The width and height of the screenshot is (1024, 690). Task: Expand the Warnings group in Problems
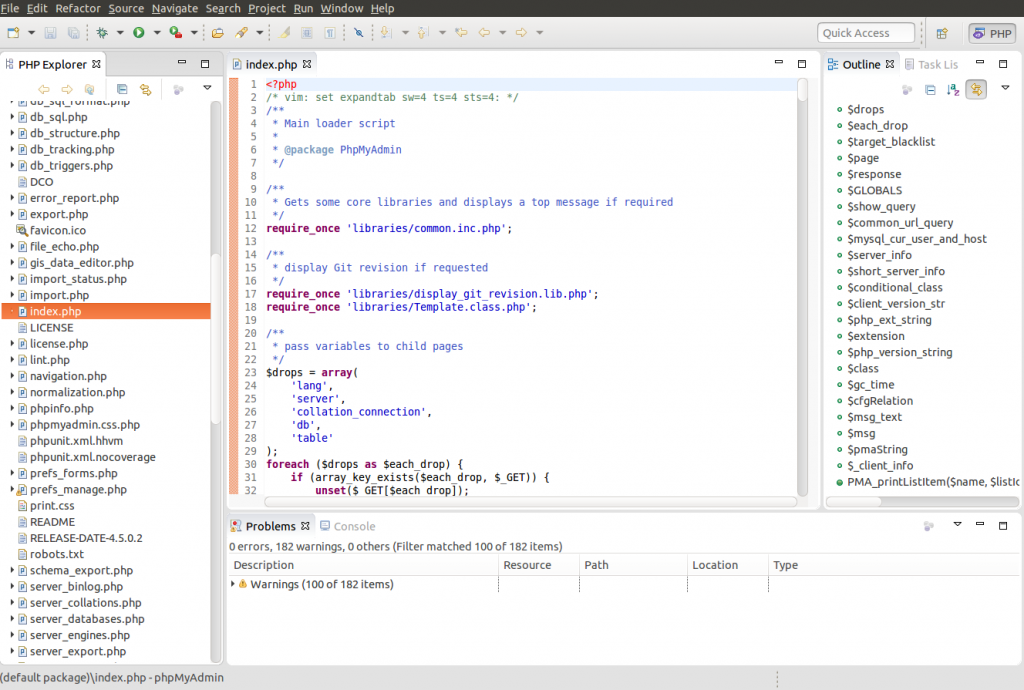[234, 584]
